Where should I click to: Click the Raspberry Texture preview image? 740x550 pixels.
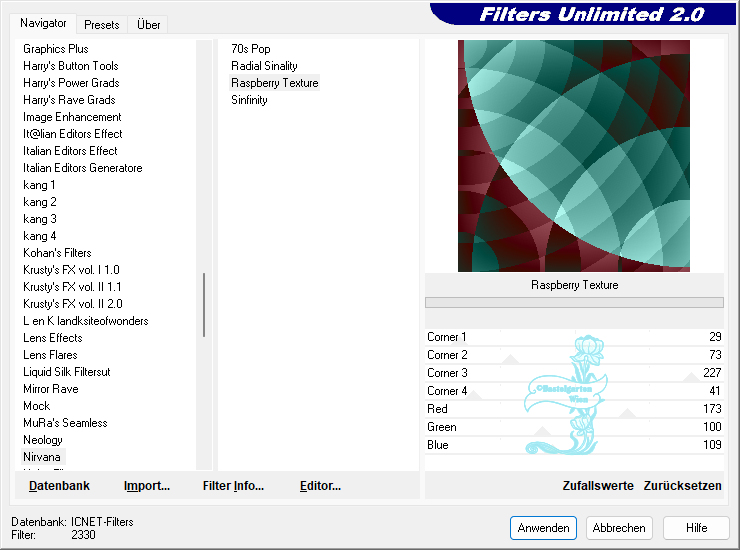[573, 156]
